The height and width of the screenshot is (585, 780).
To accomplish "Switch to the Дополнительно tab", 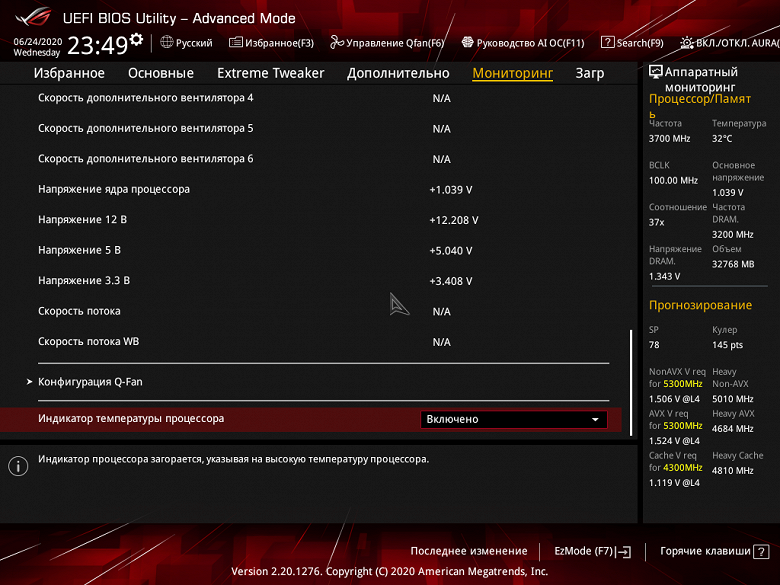I will point(398,73).
